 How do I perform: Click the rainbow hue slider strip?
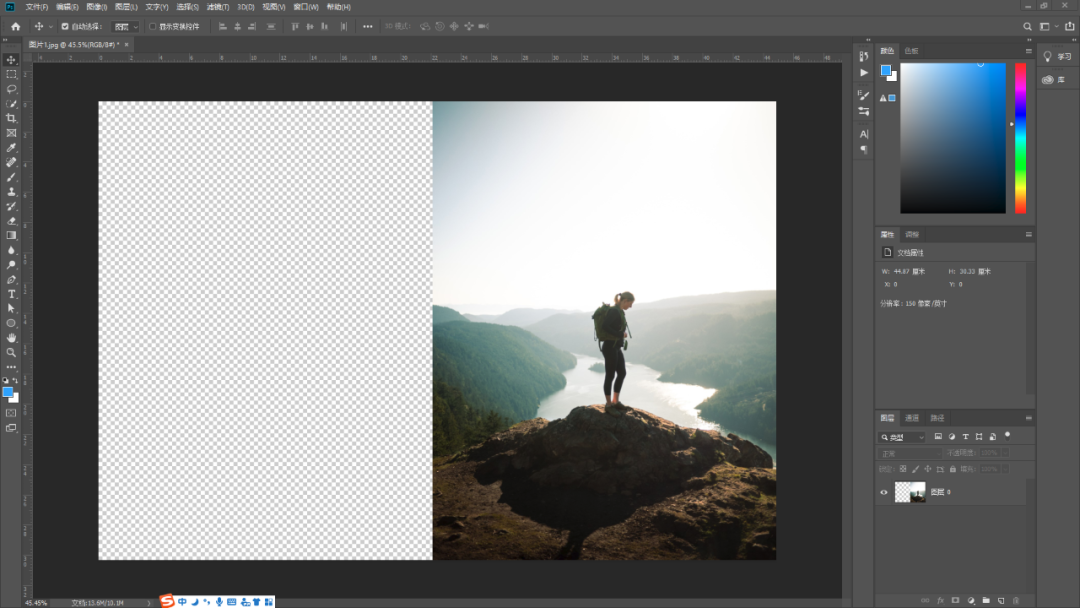(1020, 138)
